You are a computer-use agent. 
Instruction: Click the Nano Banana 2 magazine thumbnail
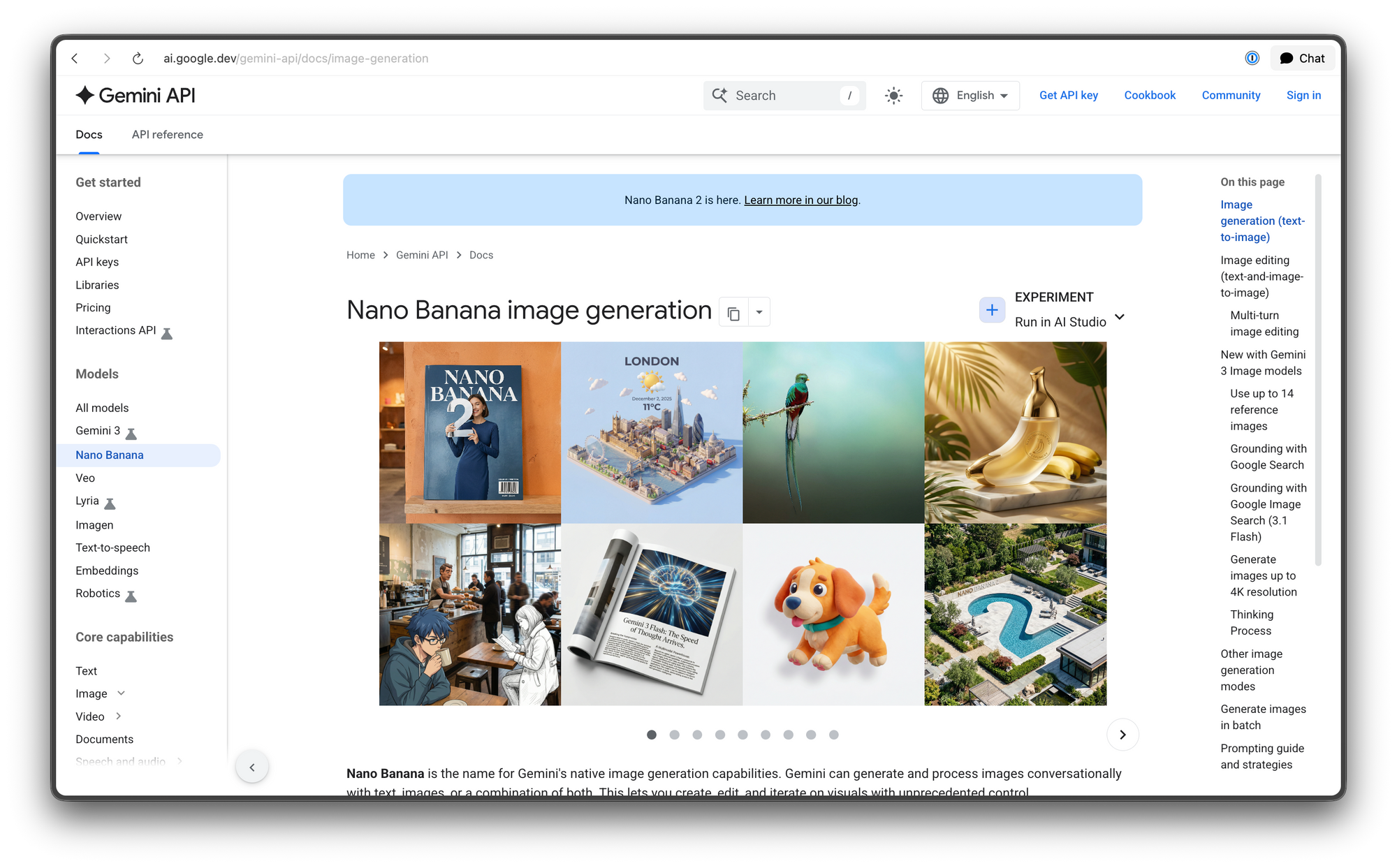point(470,432)
